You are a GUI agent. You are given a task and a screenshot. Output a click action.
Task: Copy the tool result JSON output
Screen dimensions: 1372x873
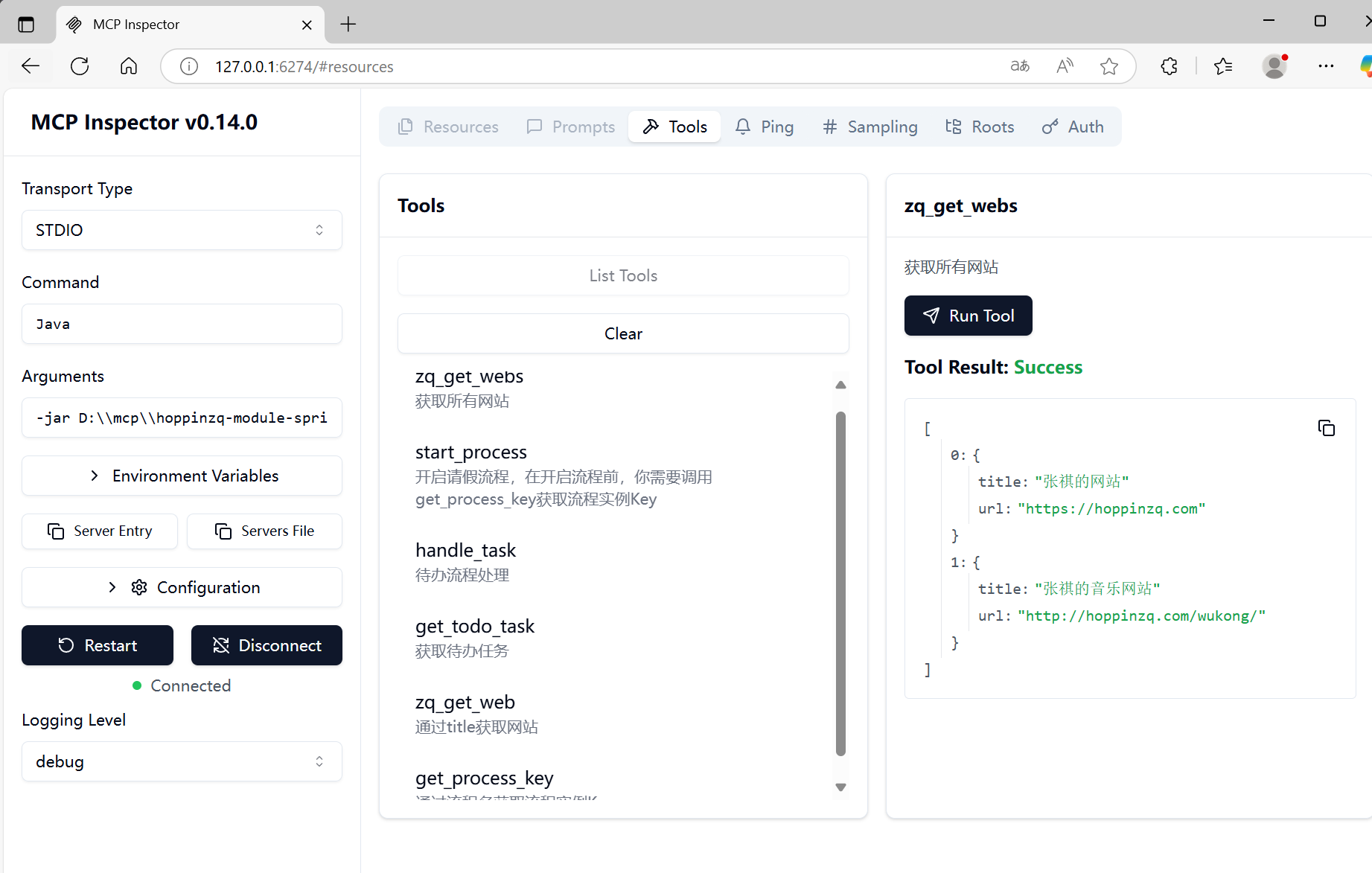pos(1326,428)
